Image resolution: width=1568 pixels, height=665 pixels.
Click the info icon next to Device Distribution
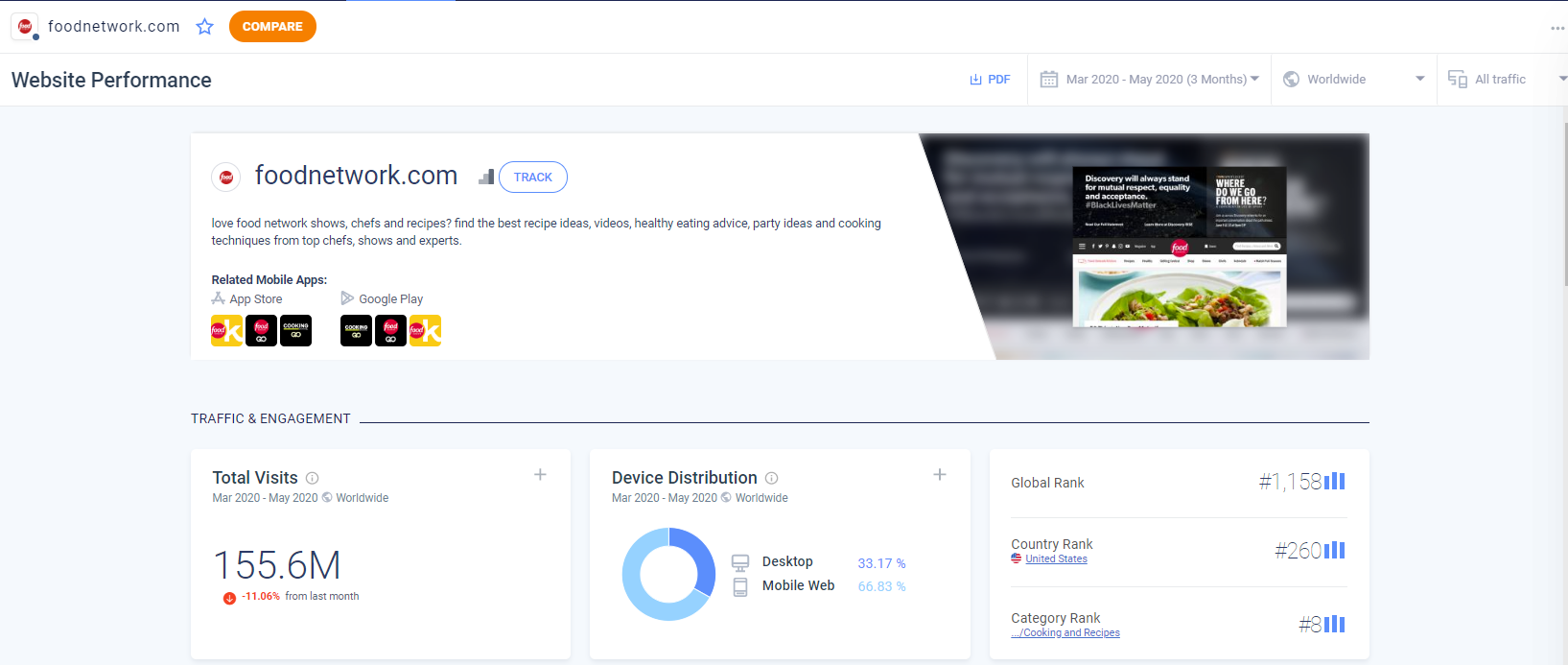[x=772, y=478]
